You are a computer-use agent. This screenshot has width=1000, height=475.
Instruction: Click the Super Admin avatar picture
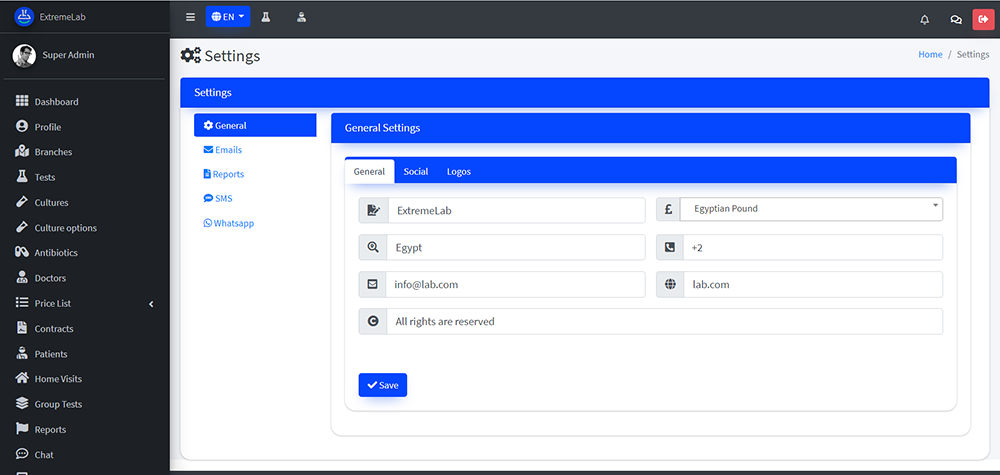point(24,55)
